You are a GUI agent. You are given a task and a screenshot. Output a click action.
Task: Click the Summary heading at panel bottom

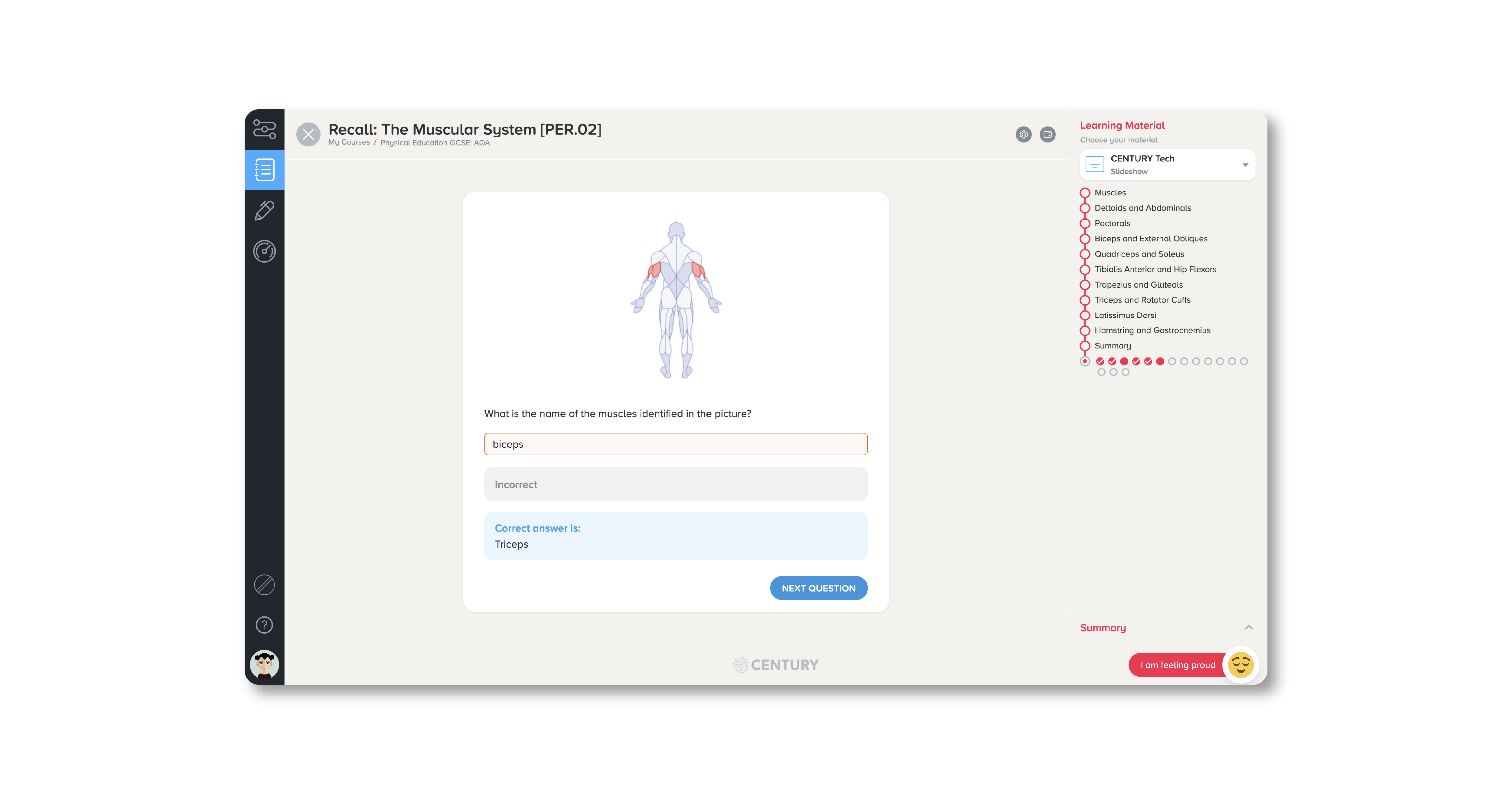pos(1103,628)
